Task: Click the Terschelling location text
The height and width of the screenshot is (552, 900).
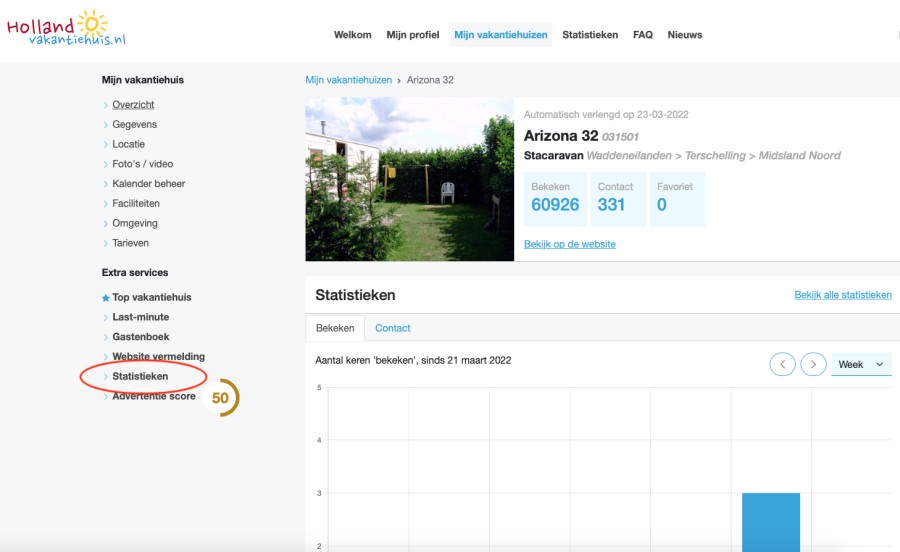Action: click(x=715, y=156)
